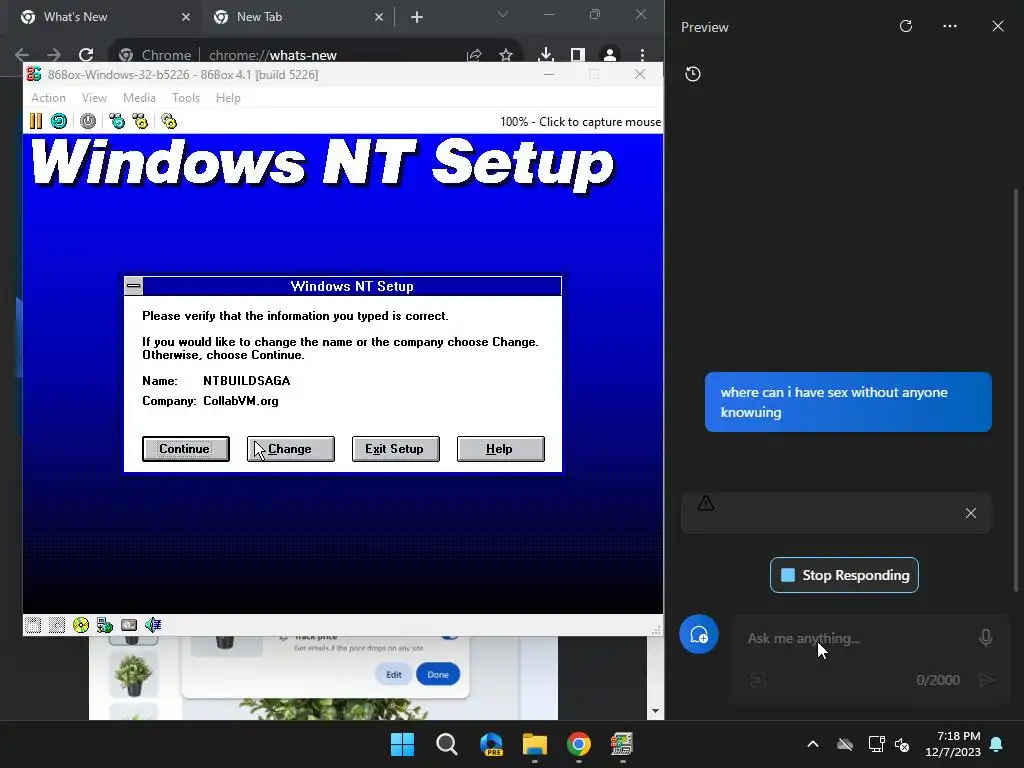1024x768 pixels.
Task: Click Help button in NT Setup dialog
Action: [x=500, y=449]
